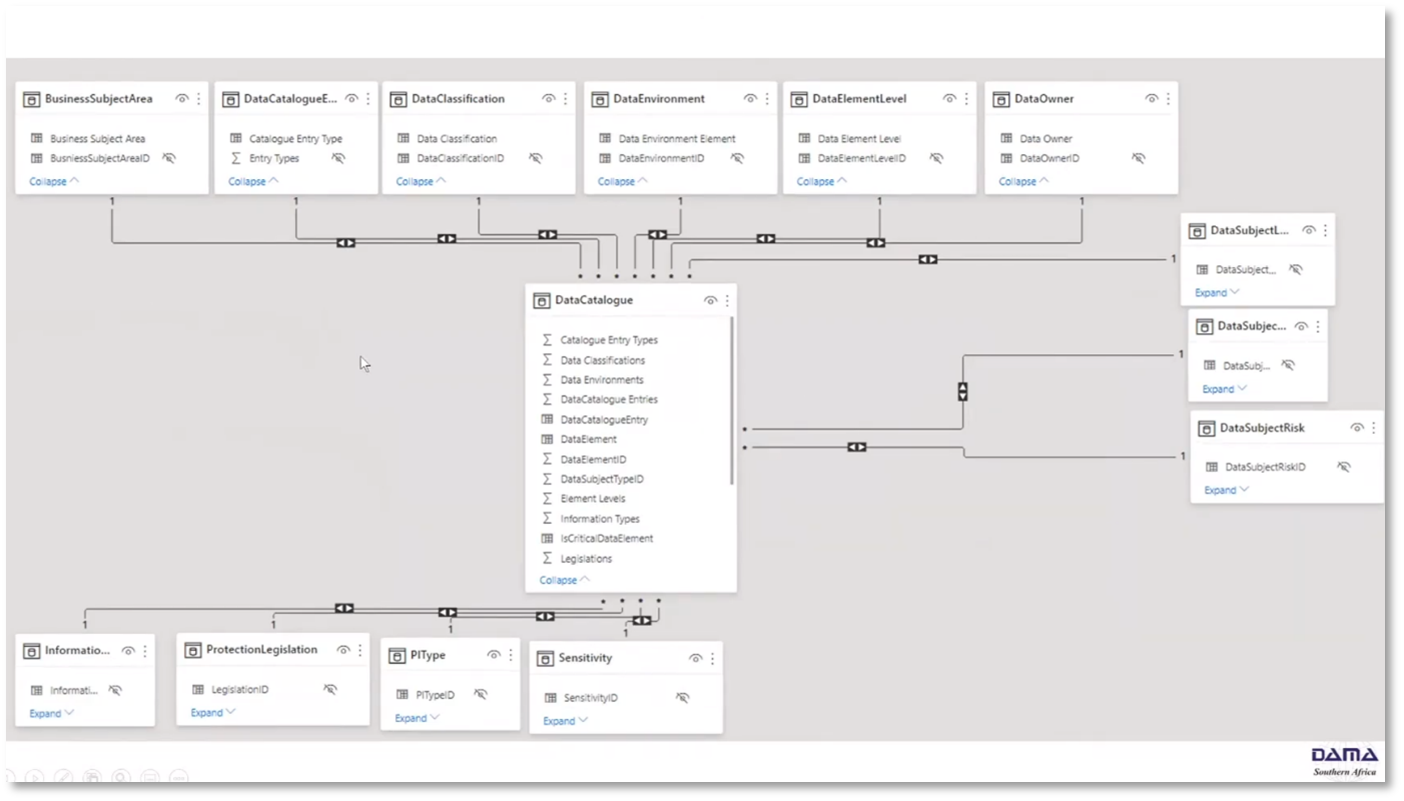This screenshot has width=1404, height=801.
Task: Select the Data Environment Element field
Action: [x=677, y=139]
